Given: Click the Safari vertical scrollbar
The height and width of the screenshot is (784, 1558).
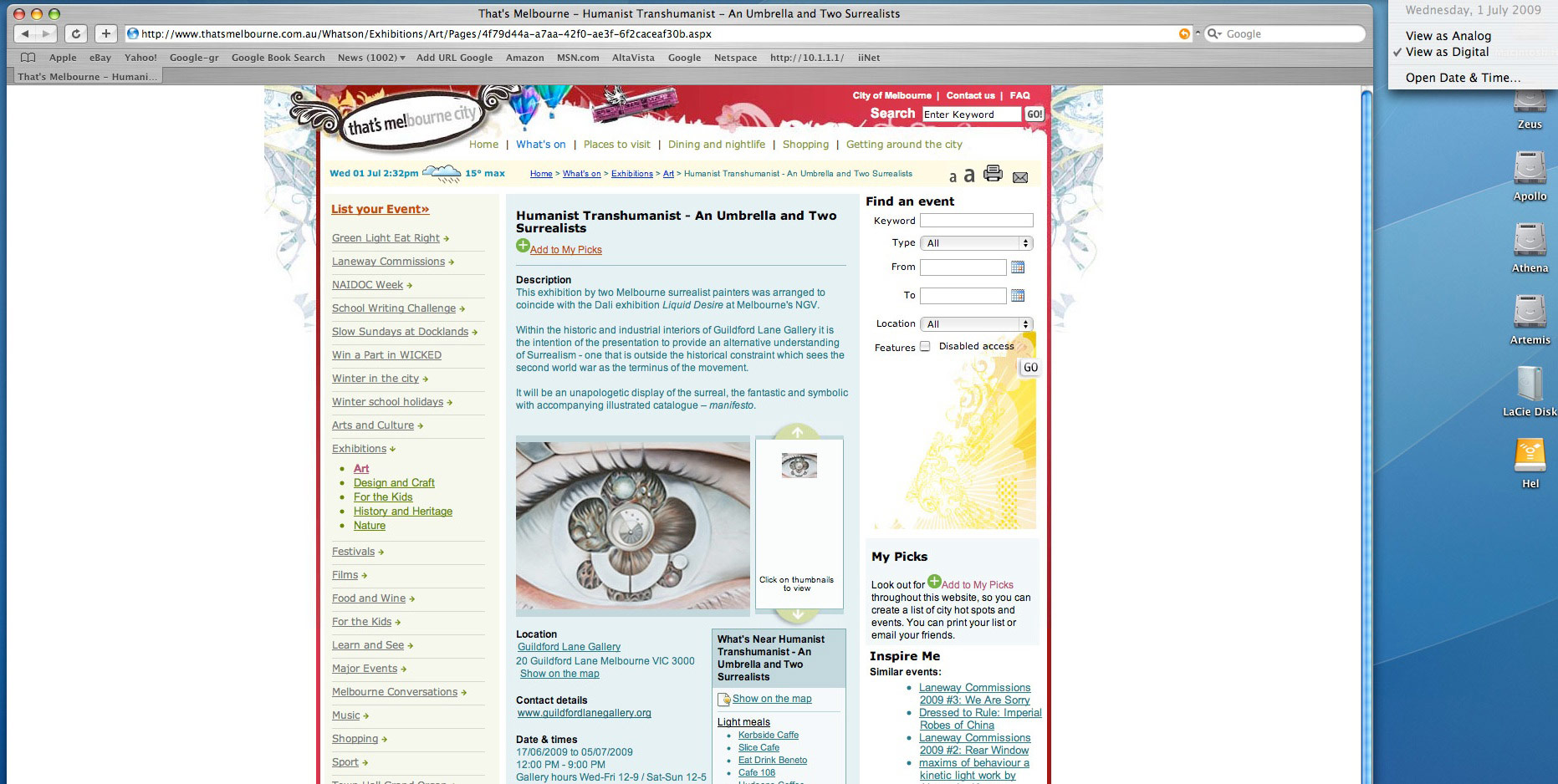Looking at the screenshot, I should pyautogui.click(x=1366, y=435).
